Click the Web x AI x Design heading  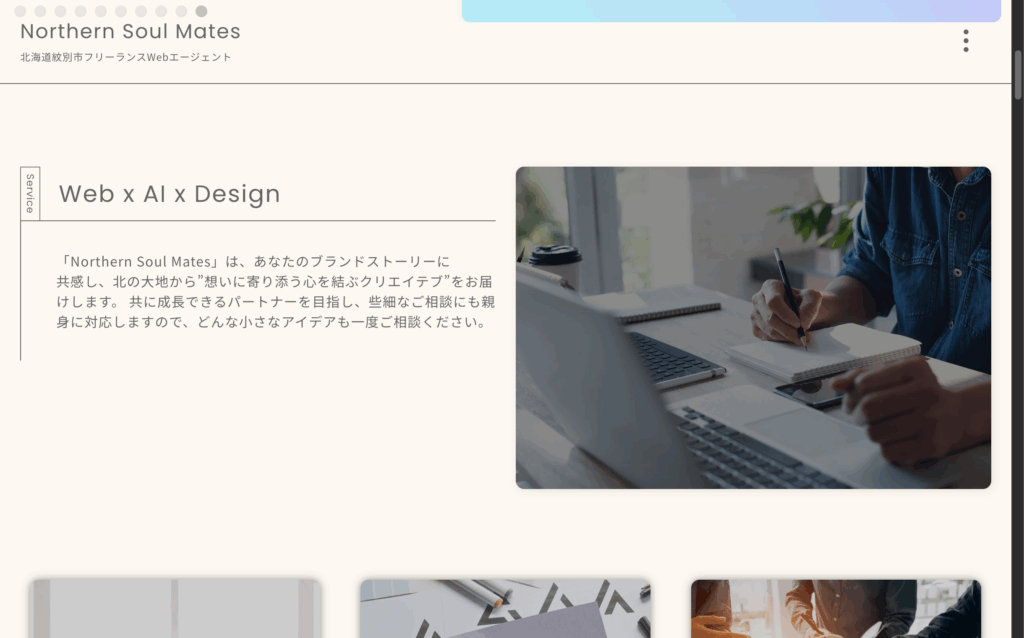169,194
